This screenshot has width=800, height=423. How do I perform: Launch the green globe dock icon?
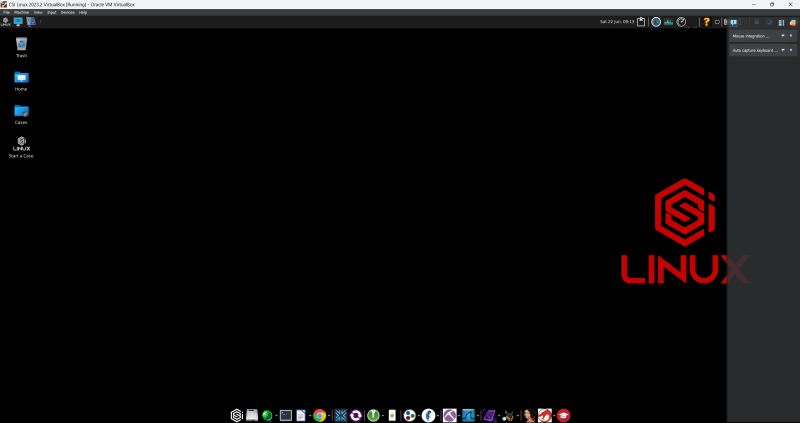click(x=267, y=416)
